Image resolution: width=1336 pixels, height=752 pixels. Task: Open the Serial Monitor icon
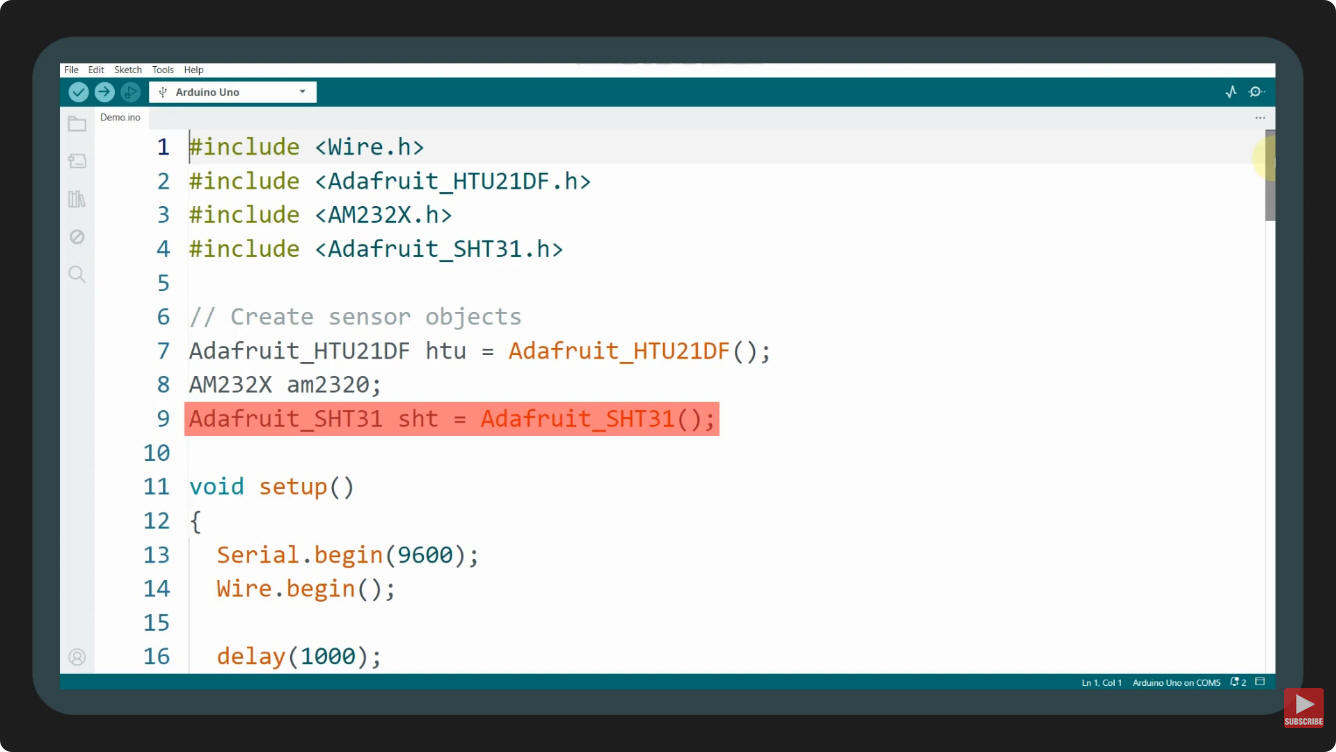point(1257,92)
